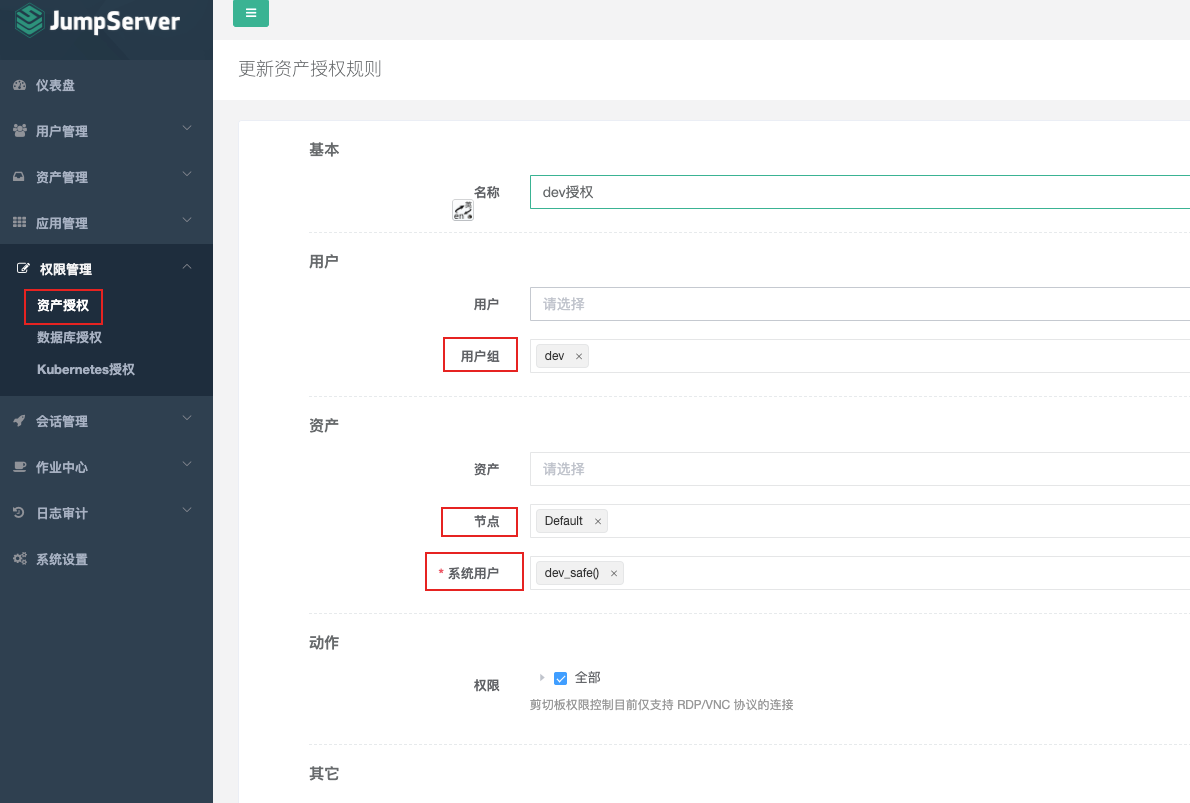Expand 应用管理 chevron arrow
The height and width of the screenshot is (803, 1190).
187,220
